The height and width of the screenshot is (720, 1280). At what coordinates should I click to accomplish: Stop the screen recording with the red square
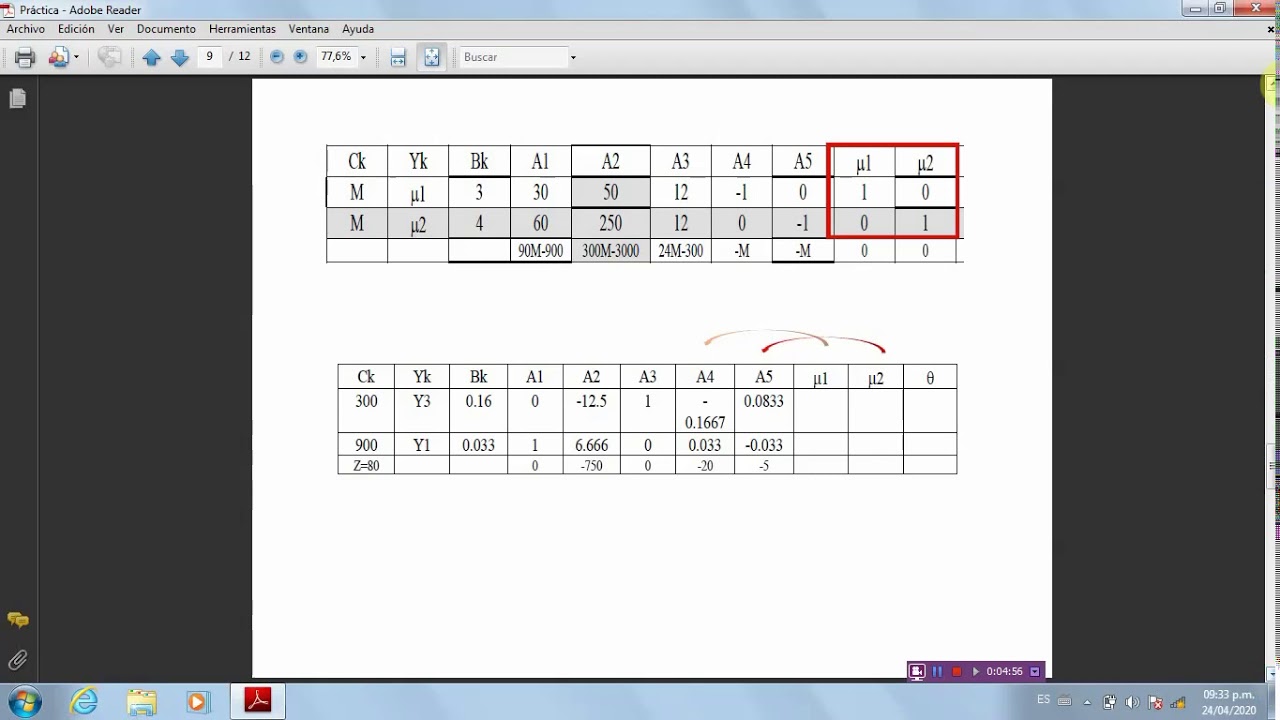(x=956, y=671)
